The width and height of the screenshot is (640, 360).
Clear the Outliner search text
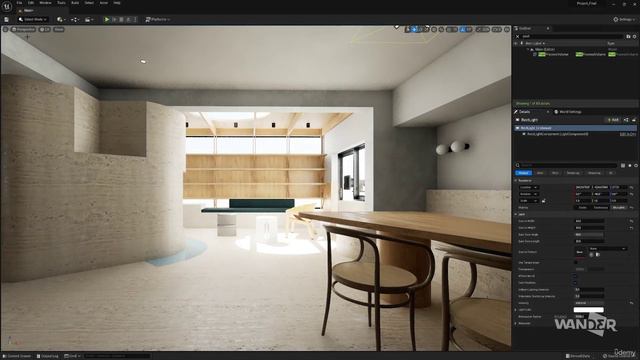click(518, 36)
